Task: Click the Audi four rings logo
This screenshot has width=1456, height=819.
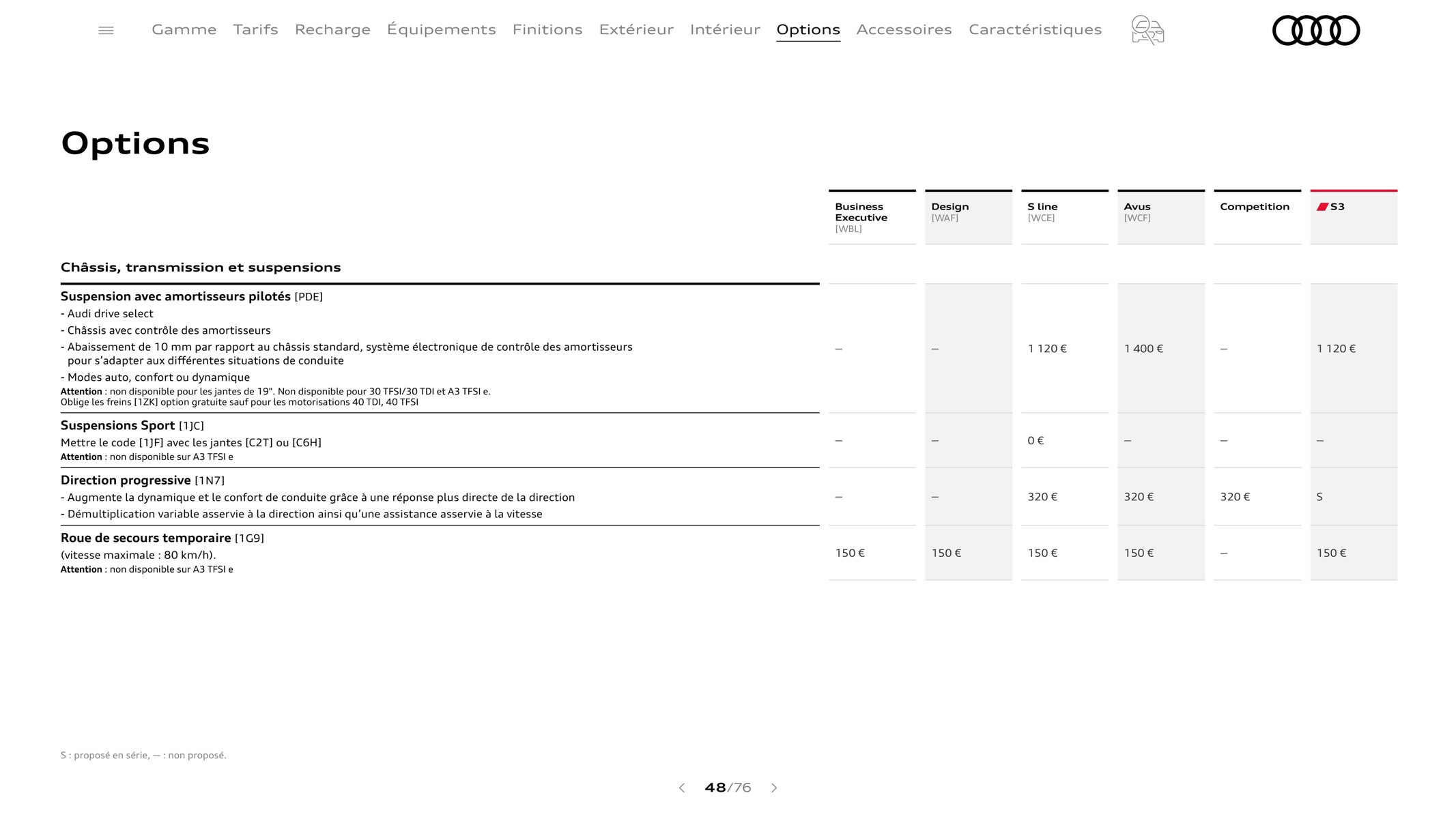Action: point(1316,30)
